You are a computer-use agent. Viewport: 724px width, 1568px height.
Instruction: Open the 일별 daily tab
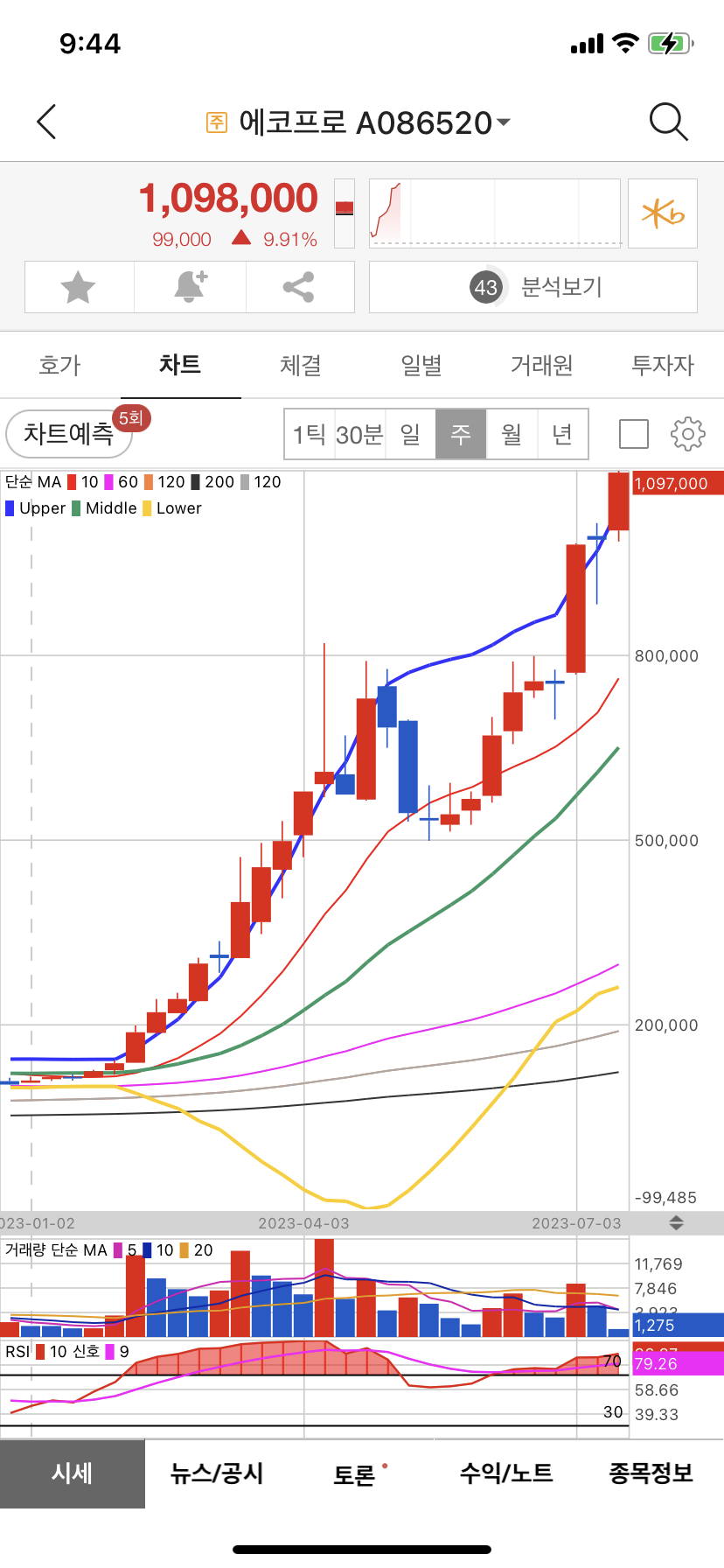[x=421, y=365]
